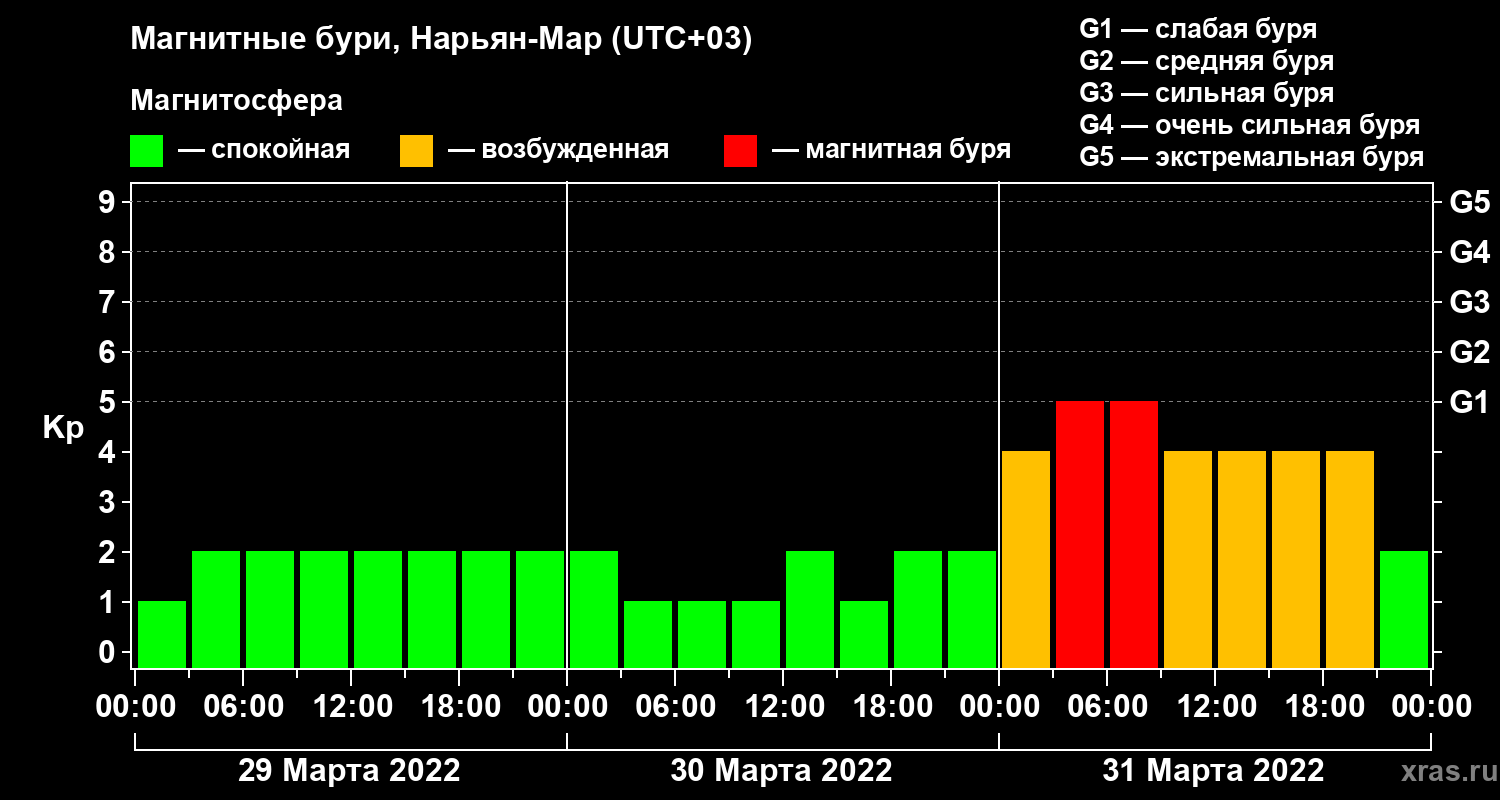
Task: Click the red 'магнитная буря' legend swatch
Action: (x=740, y=151)
